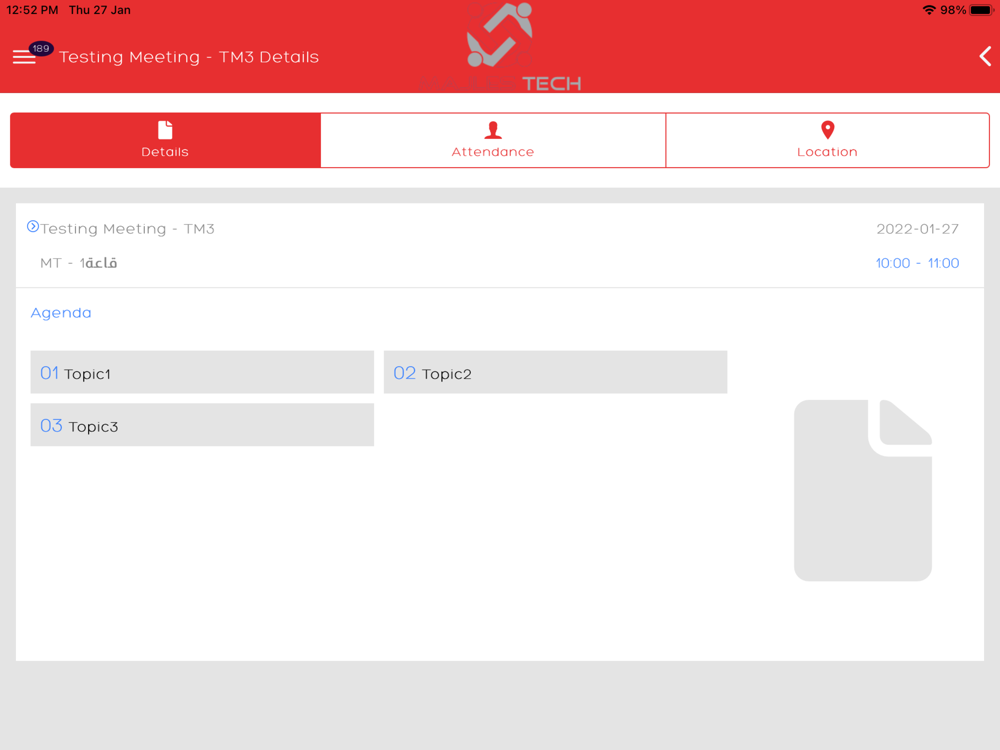Screen dimensions: 1000x750
Task: Open agenda item 01 Topic1
Action: click(x=202, y=372)
